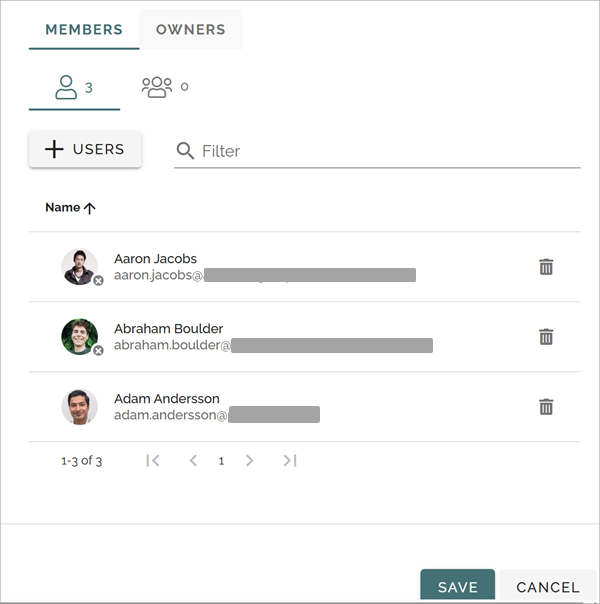Go to previous page of members
This screenshot has height=604, width=600.
pos(193,460)
